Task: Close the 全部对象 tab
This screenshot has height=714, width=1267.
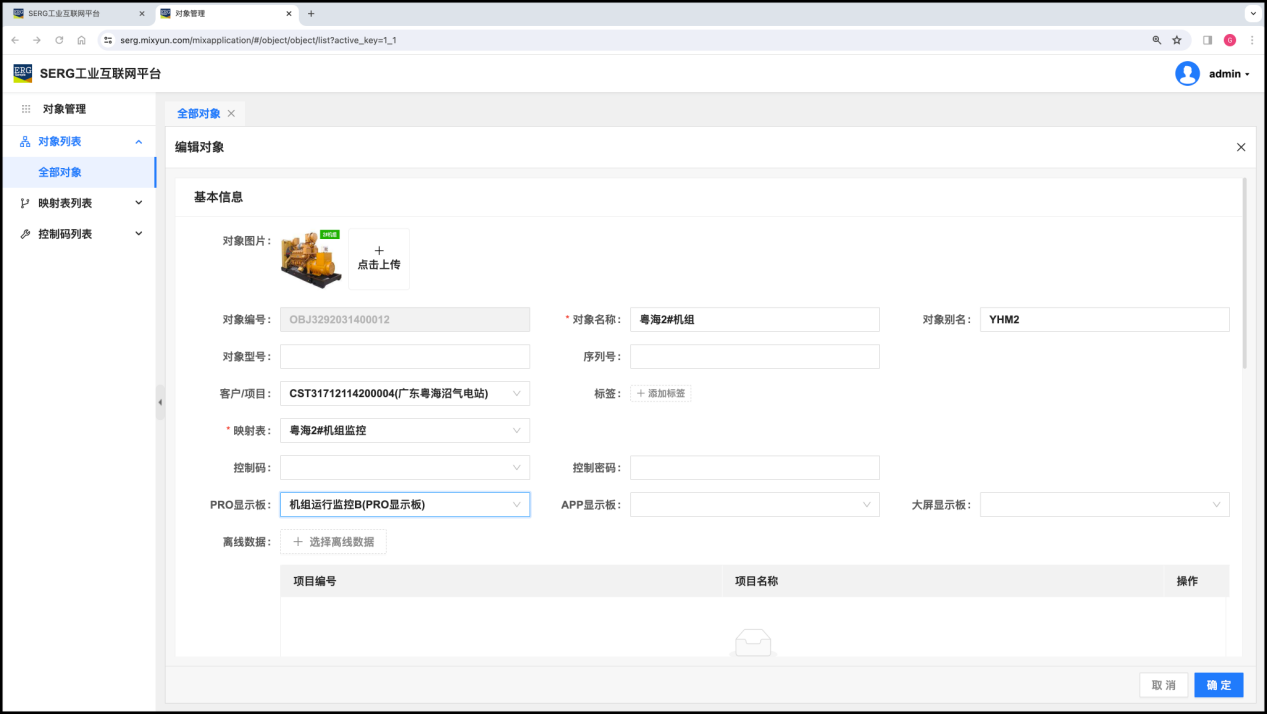Action: point(231,114)
